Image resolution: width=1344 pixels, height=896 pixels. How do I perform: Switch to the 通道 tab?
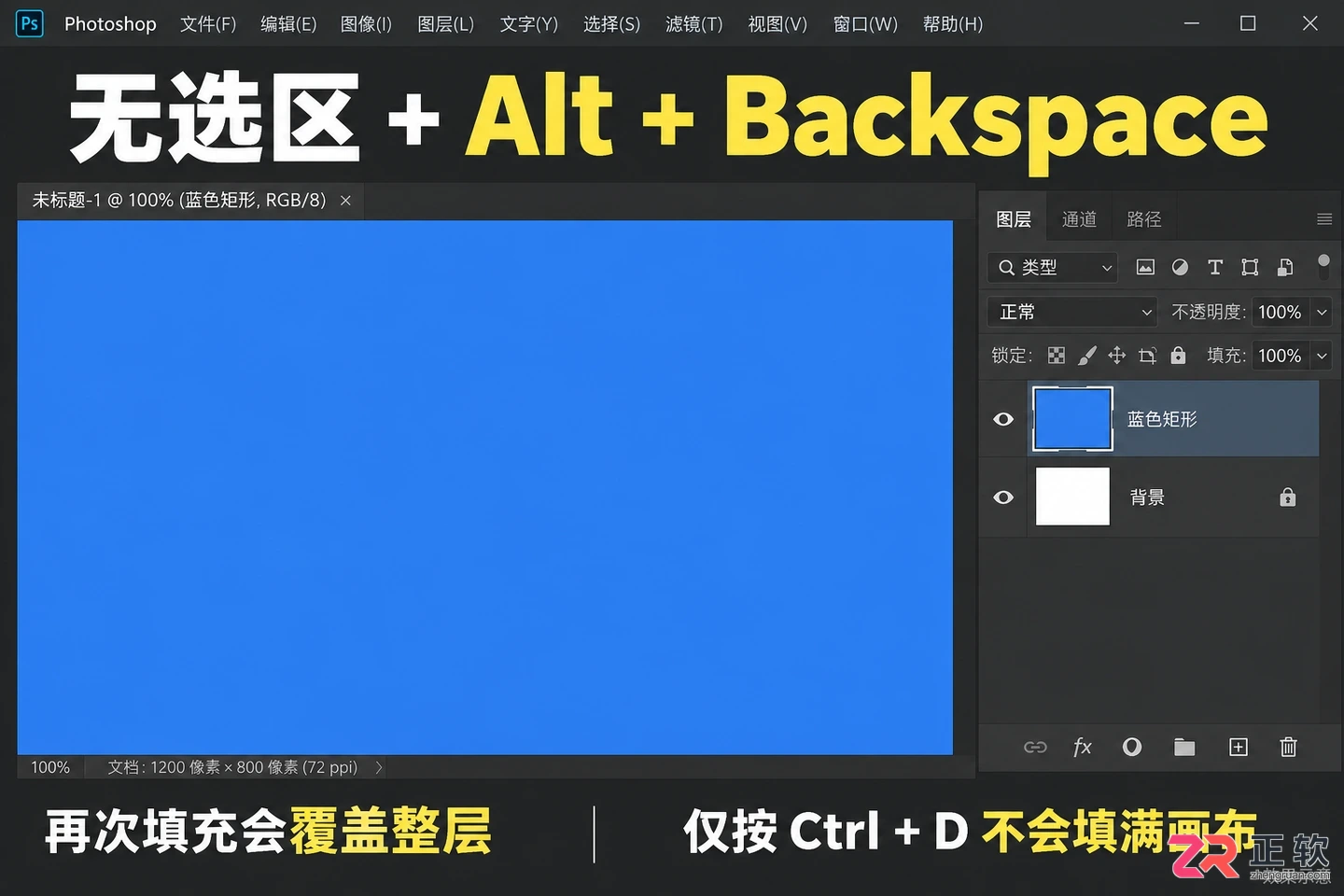[x=1080, y=219]
